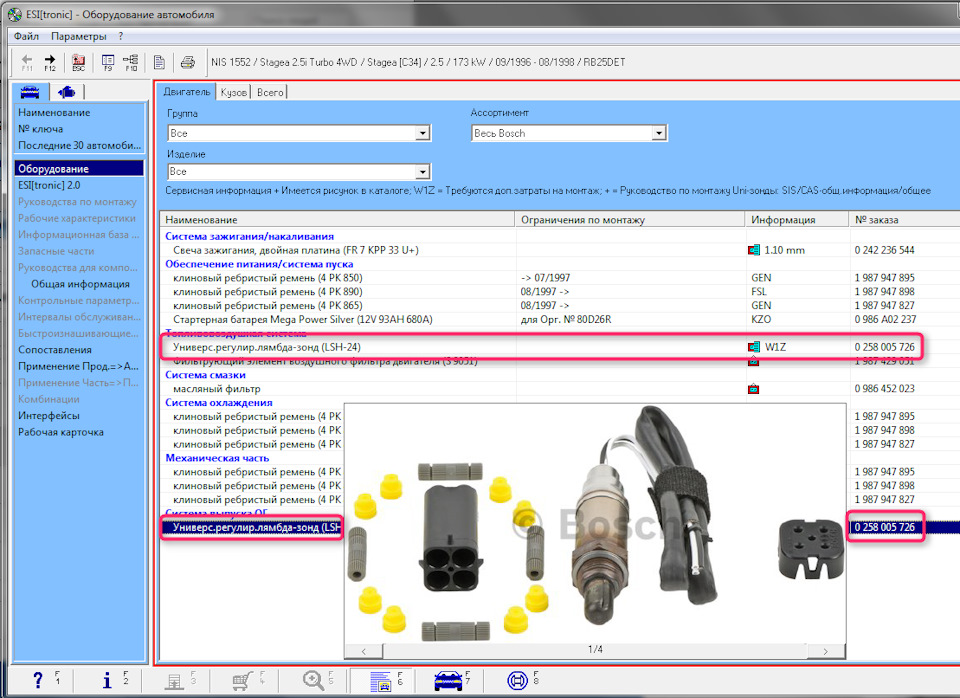Click the printer icon in toolbar

(187, 62)
